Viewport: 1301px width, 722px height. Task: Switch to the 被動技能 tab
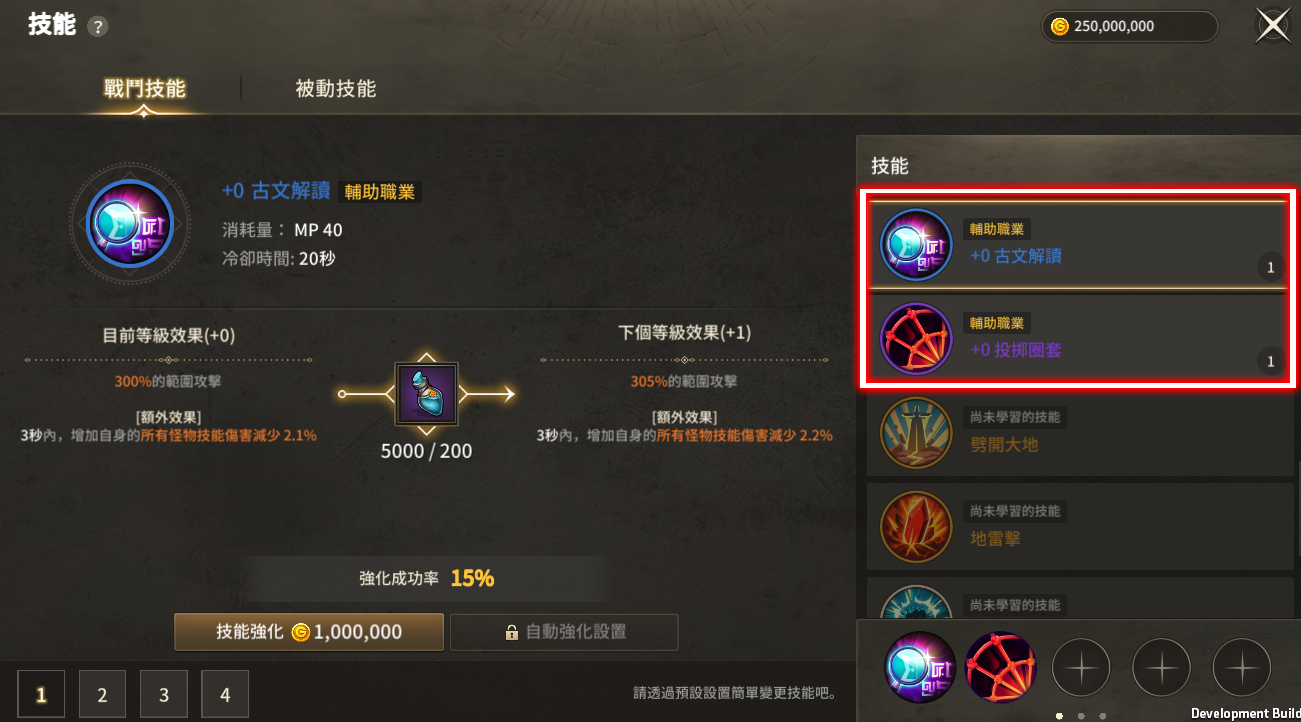336,88
